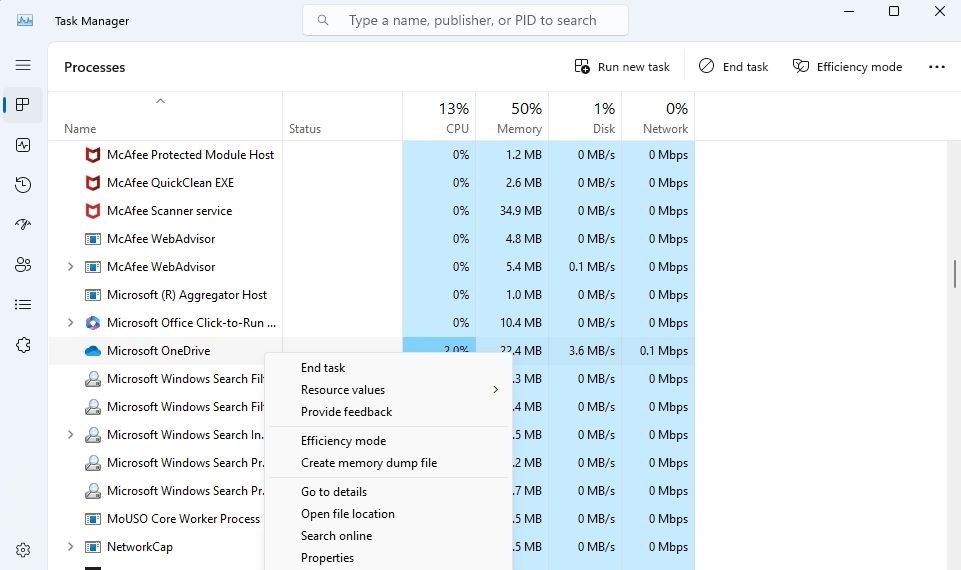Select the first McAfee WebAdvisor row

pos(371,238)
